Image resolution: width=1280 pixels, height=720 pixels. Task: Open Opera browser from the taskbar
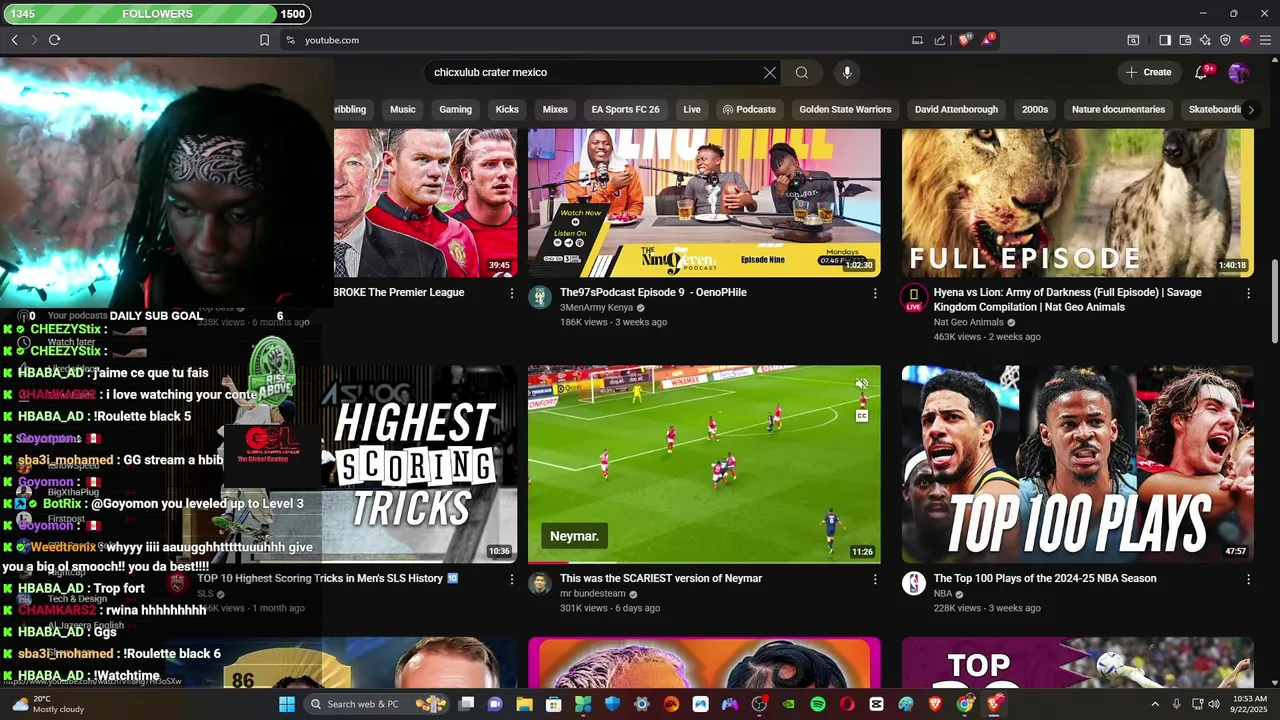click(847, 704)
